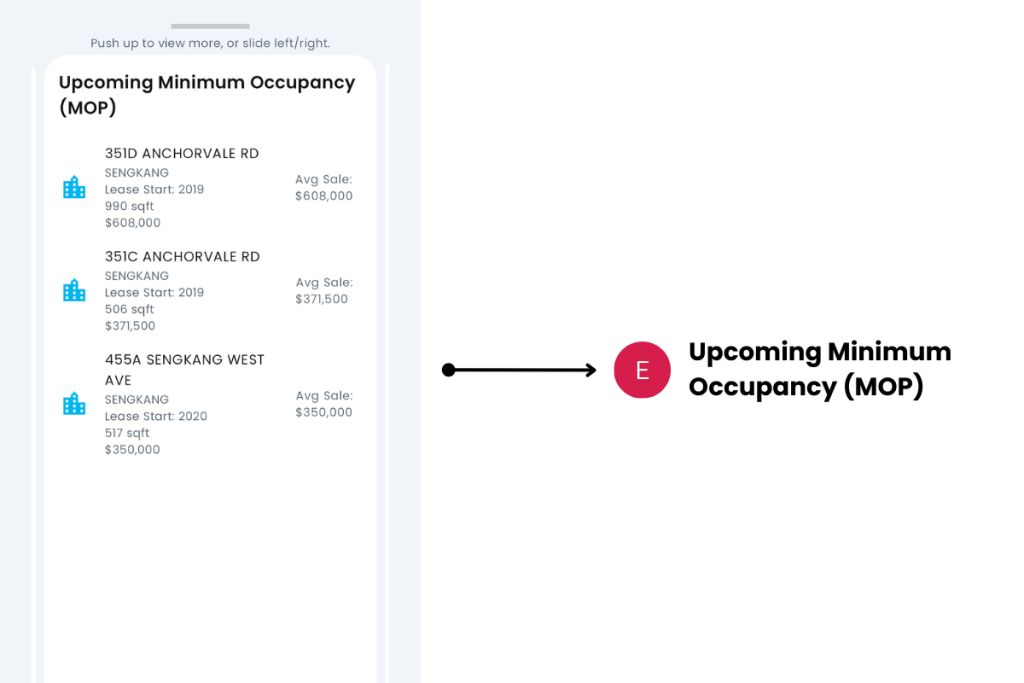The height and width of the screenshot is (683, 1024).
Task: Click the Upcoming Minimum Occupancy card heading
Action: pyautogui.click(x=207, y=95)
